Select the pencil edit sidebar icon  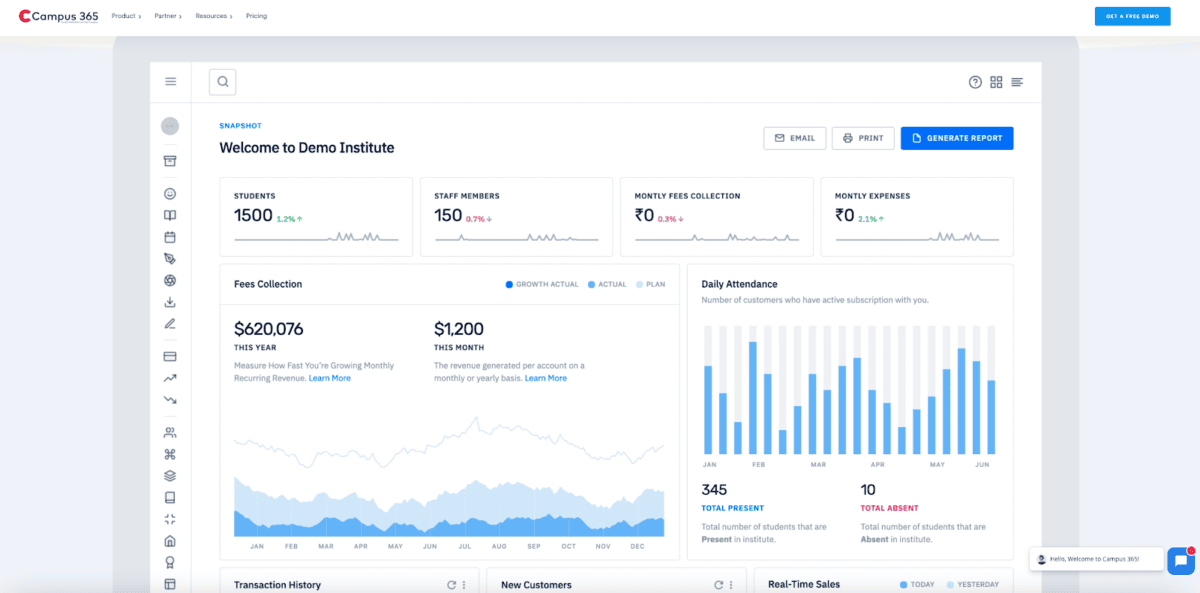(170, 324)
